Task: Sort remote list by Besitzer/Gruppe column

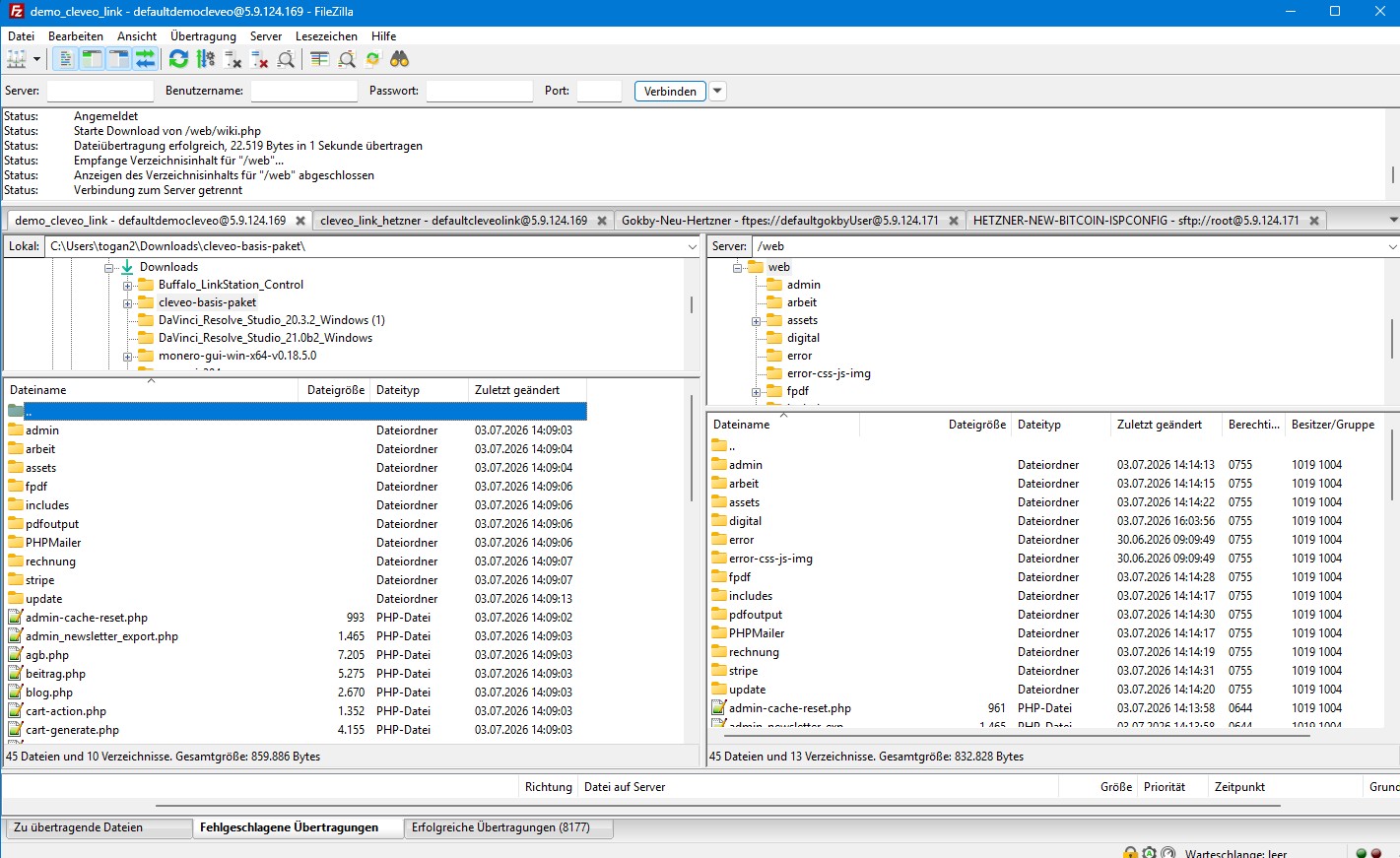Action: pyautogui.click(x=1334, y=425)
